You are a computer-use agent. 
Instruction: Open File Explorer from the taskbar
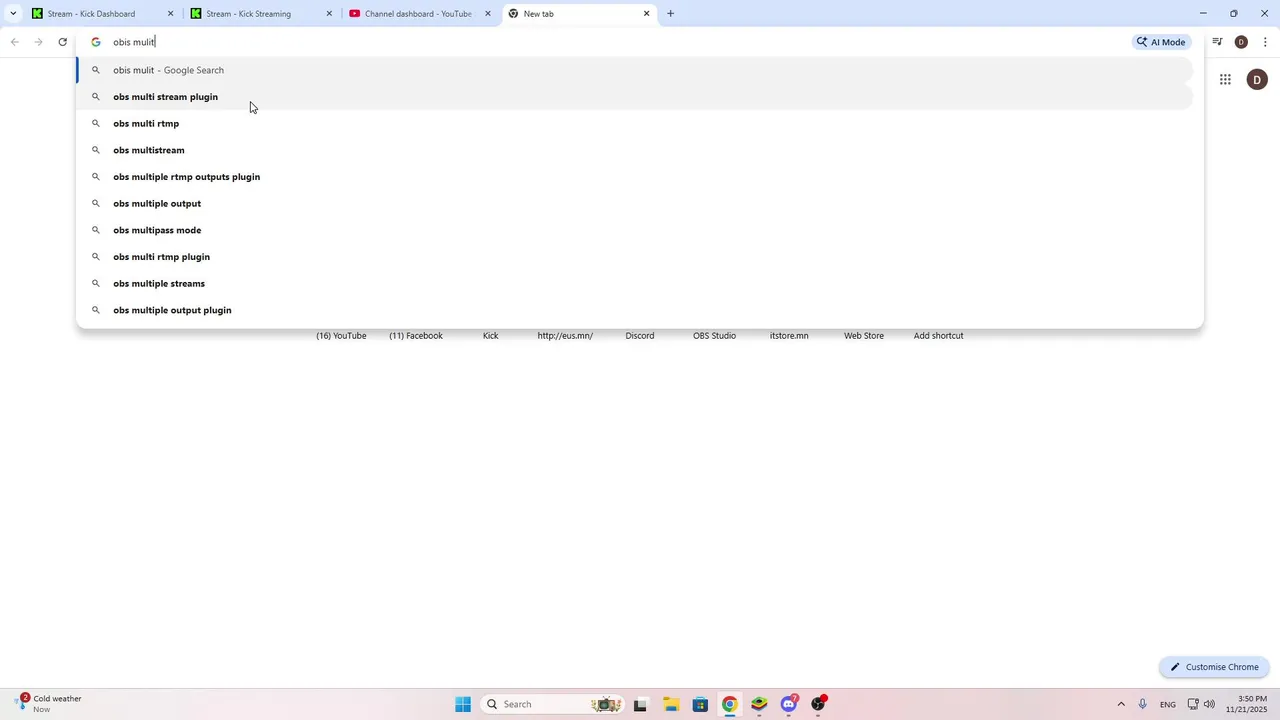(x=670, y=704)
